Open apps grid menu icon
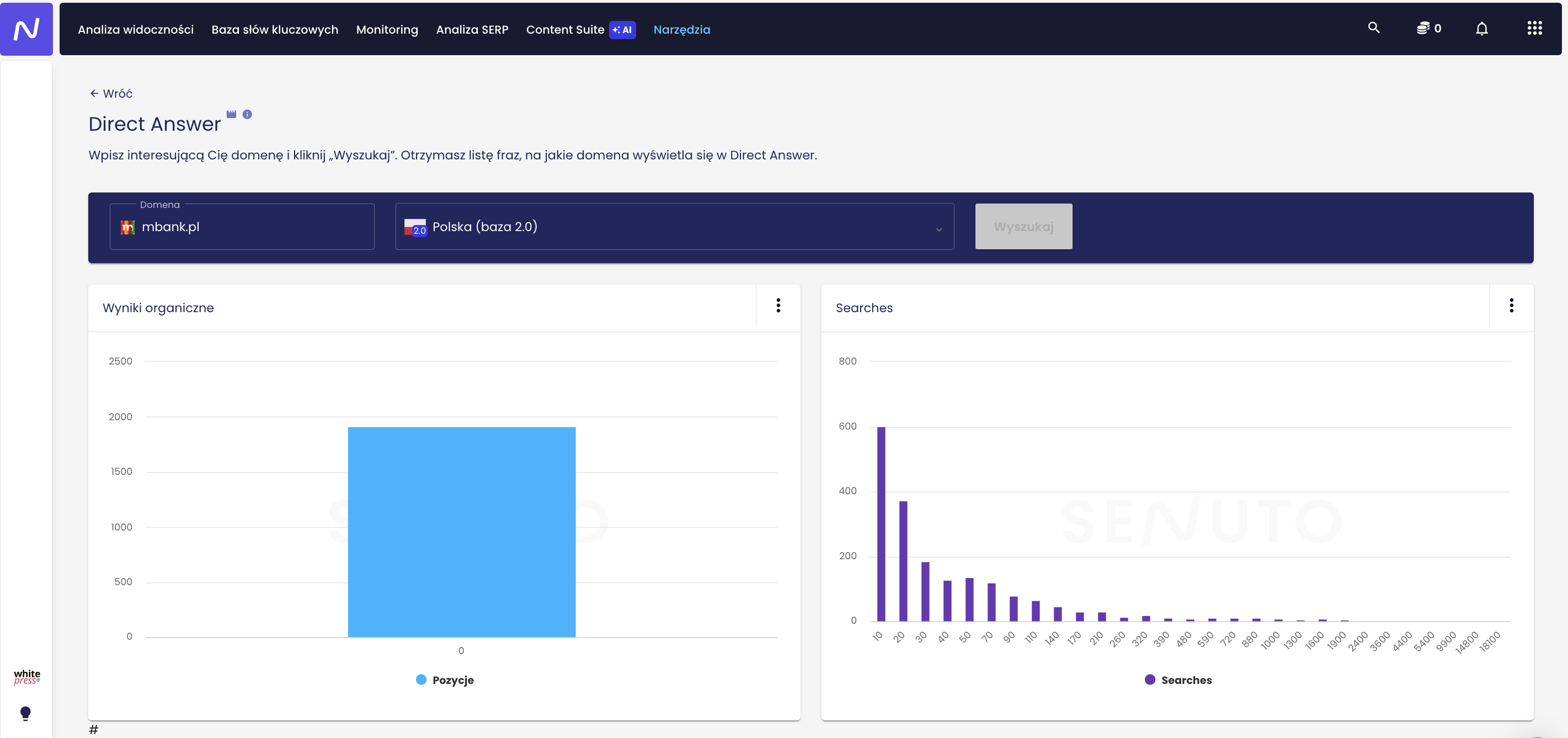The height and width of the screenshot is (738, 1568). coord(1534,29)
